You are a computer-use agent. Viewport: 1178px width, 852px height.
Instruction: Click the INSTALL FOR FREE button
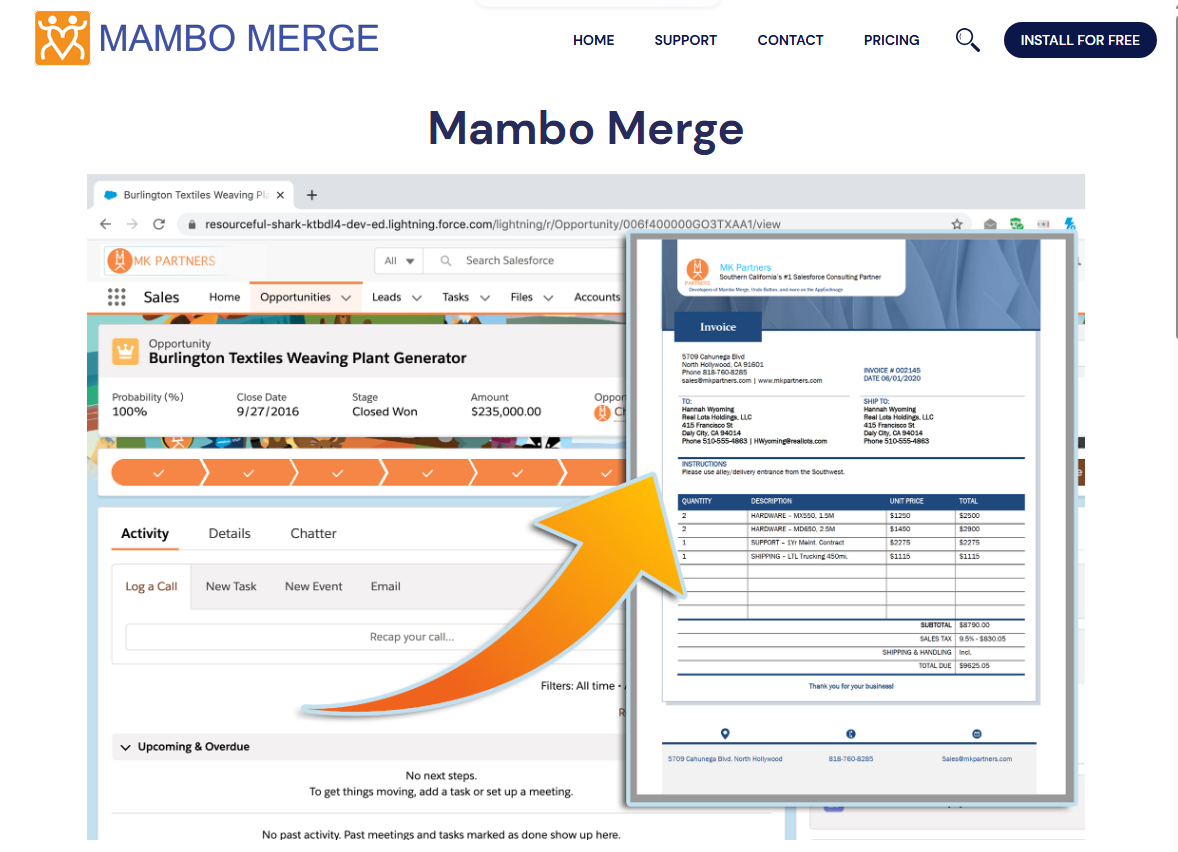(x=1080, y=40)
